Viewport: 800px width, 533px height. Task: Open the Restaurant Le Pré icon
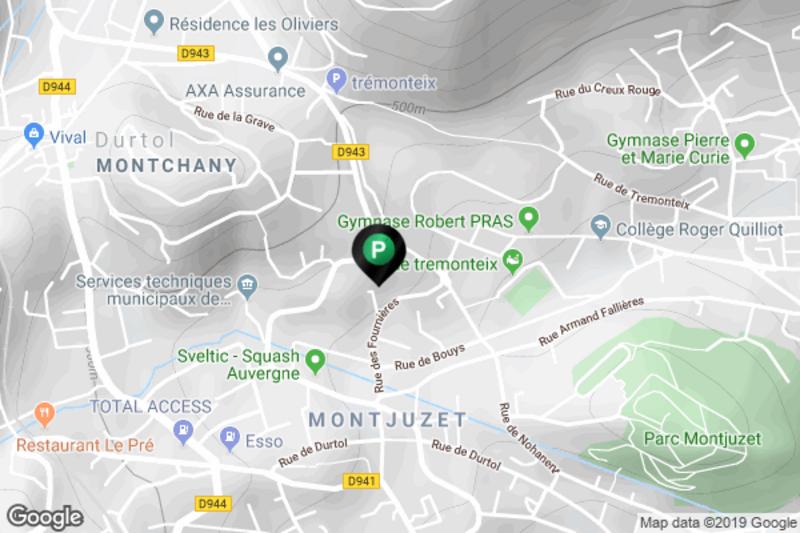point(44,414)
